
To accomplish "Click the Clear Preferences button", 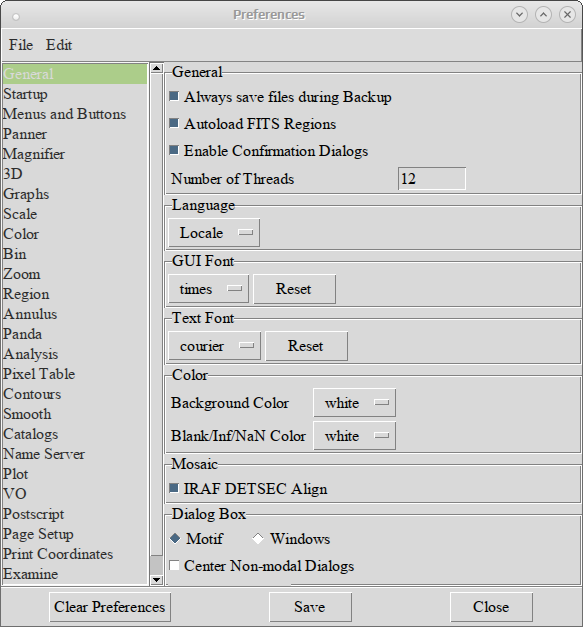I will tap(110, 607).
